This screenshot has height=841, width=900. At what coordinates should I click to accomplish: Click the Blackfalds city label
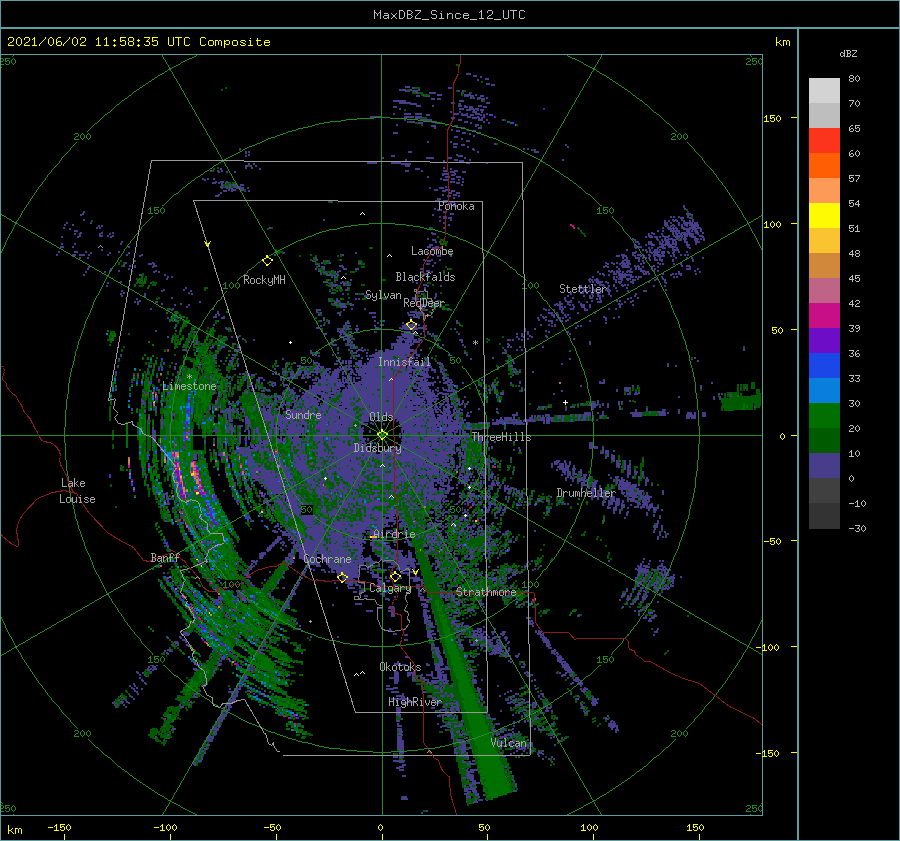tap(425, 277)
